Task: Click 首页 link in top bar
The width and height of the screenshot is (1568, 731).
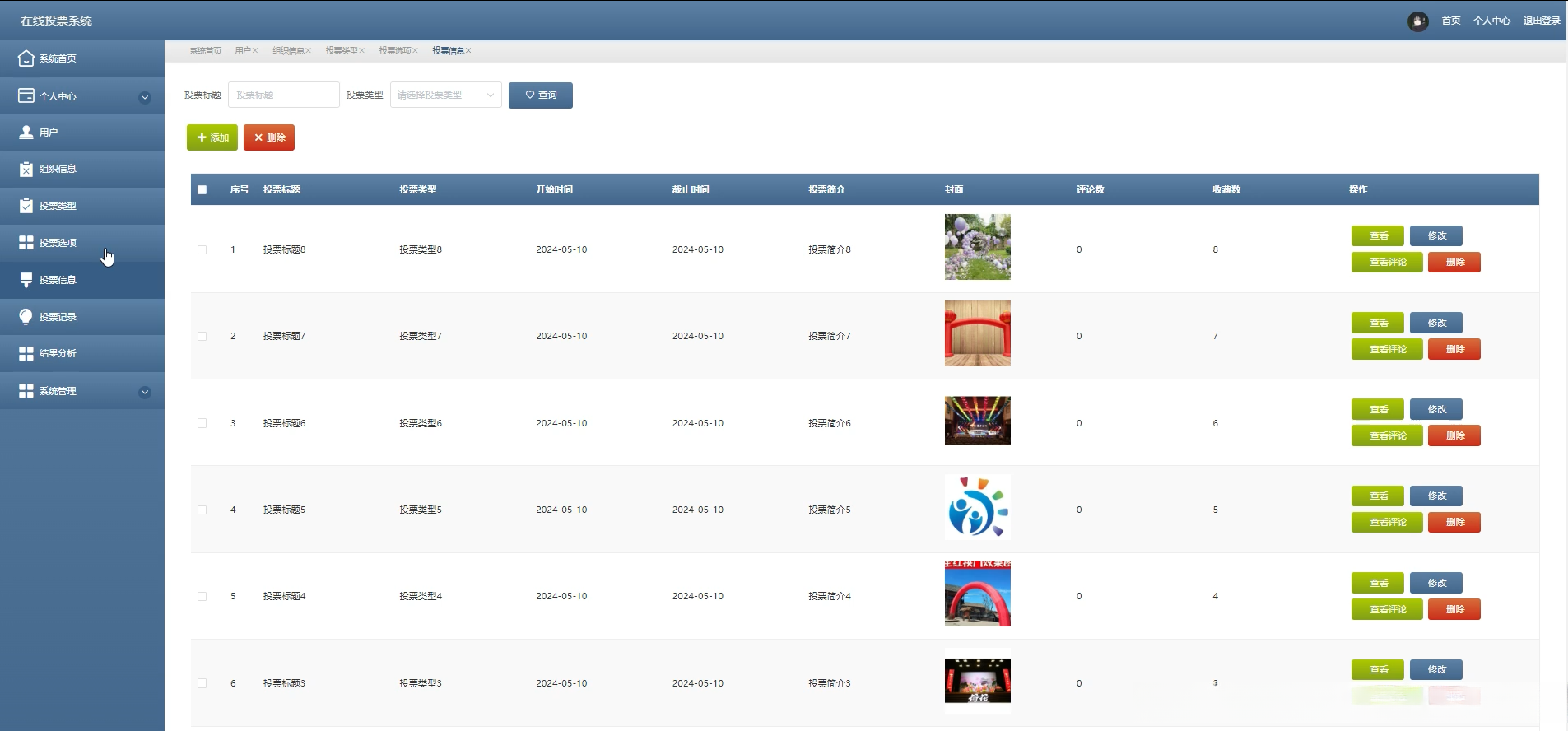Action: [1451, 21]
